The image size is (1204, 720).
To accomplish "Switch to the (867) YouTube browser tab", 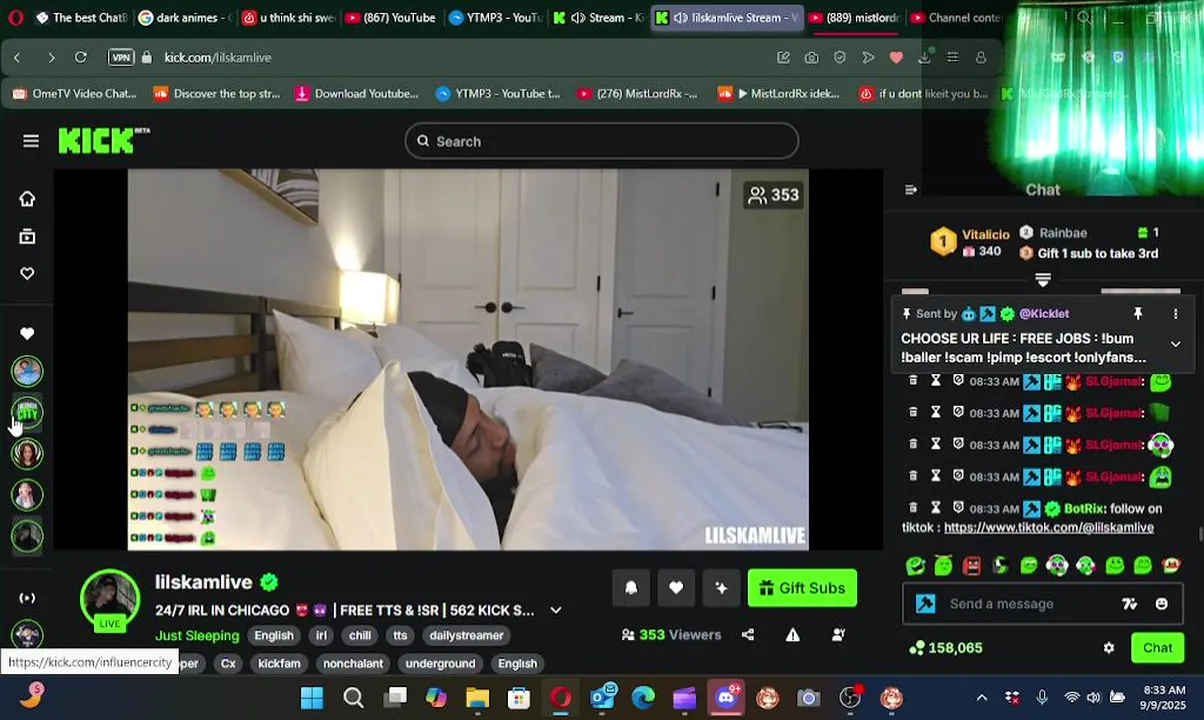I will [x=390, y=17].
